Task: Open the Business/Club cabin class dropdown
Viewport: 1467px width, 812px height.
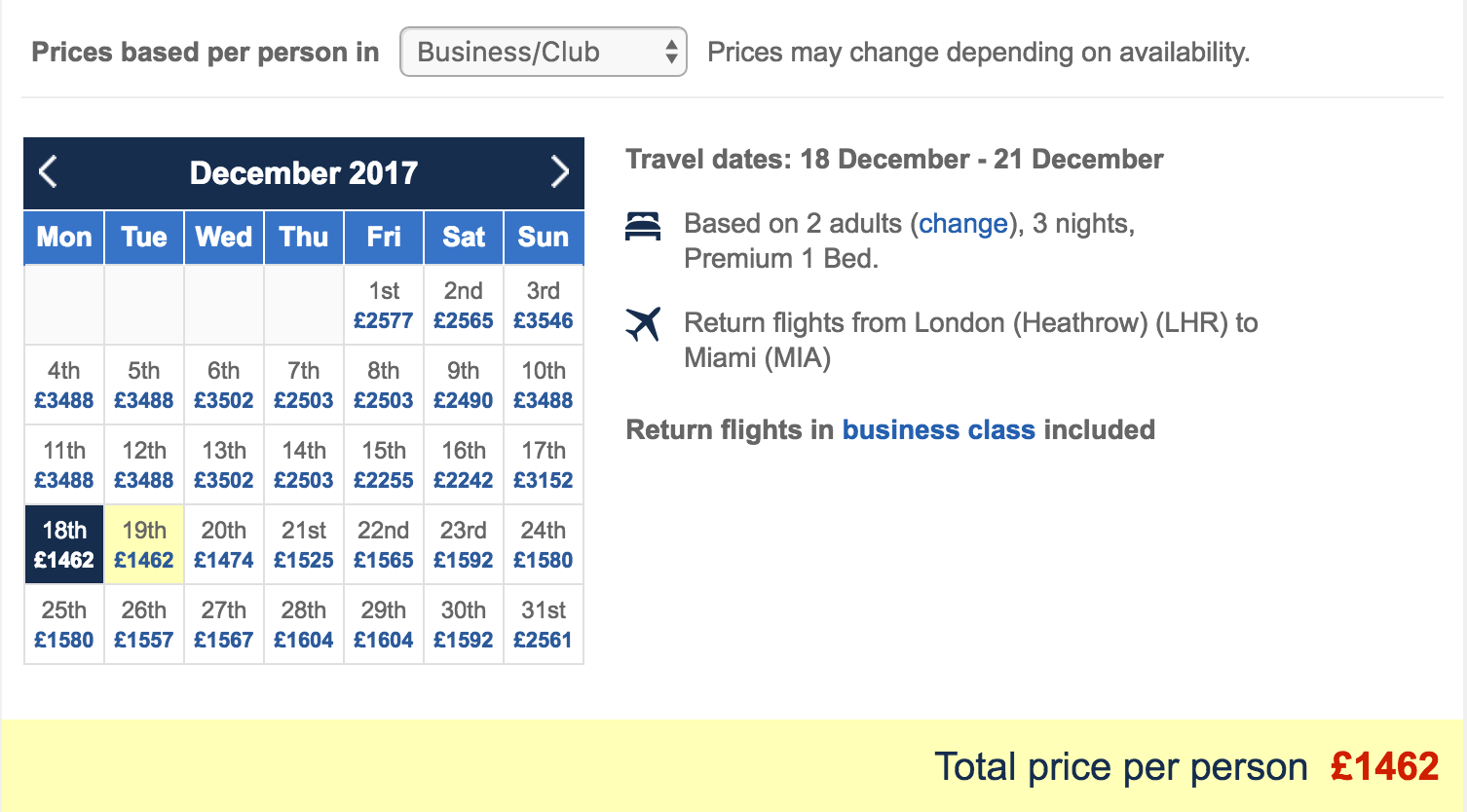Action: (x=544, y=52)
